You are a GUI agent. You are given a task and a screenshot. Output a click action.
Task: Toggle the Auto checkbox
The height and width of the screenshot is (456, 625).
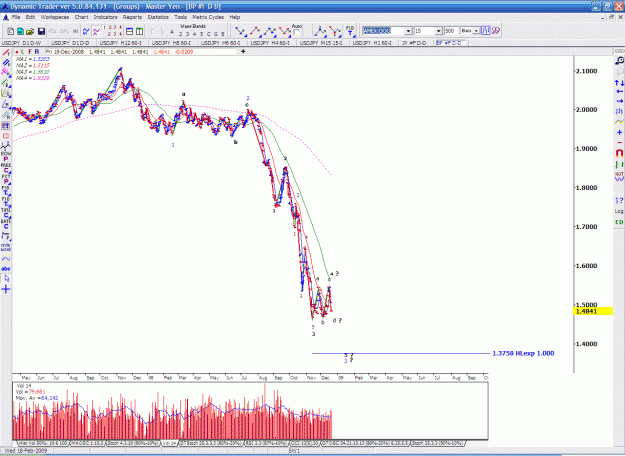[297, 33]
